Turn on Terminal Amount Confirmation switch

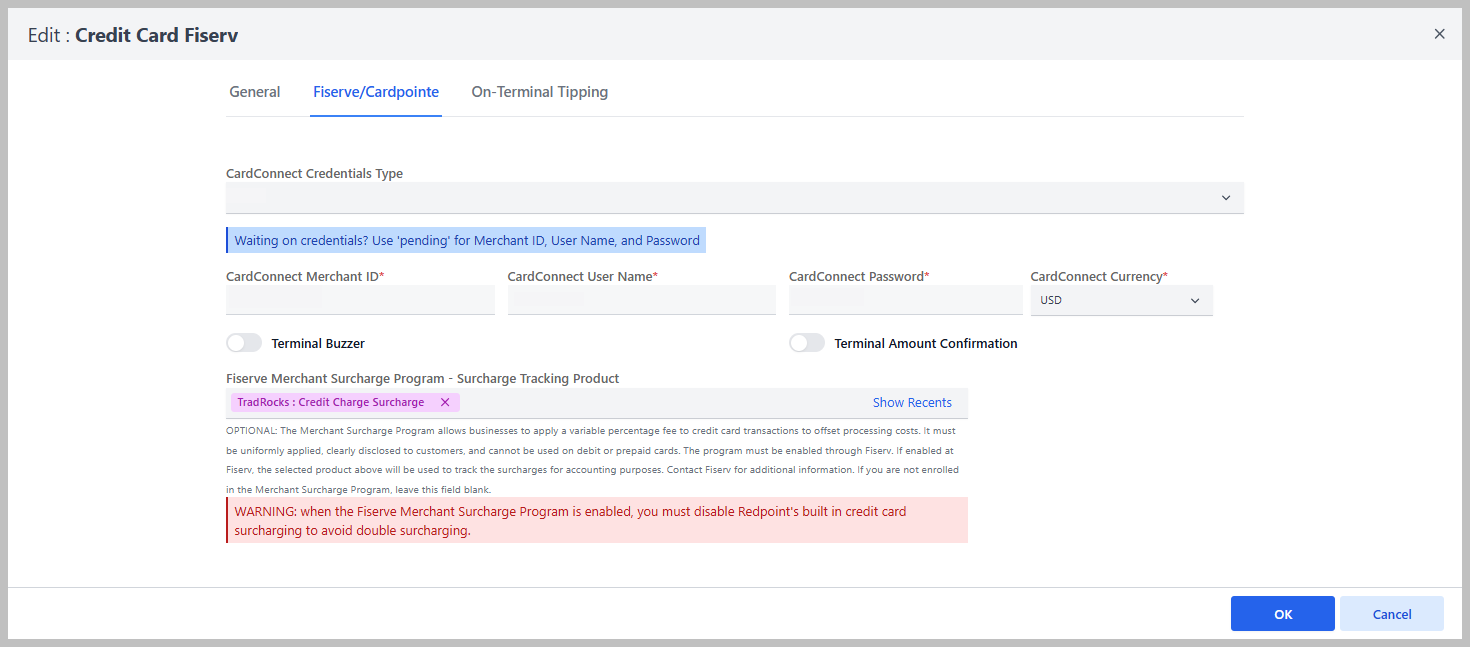point(807,343)
